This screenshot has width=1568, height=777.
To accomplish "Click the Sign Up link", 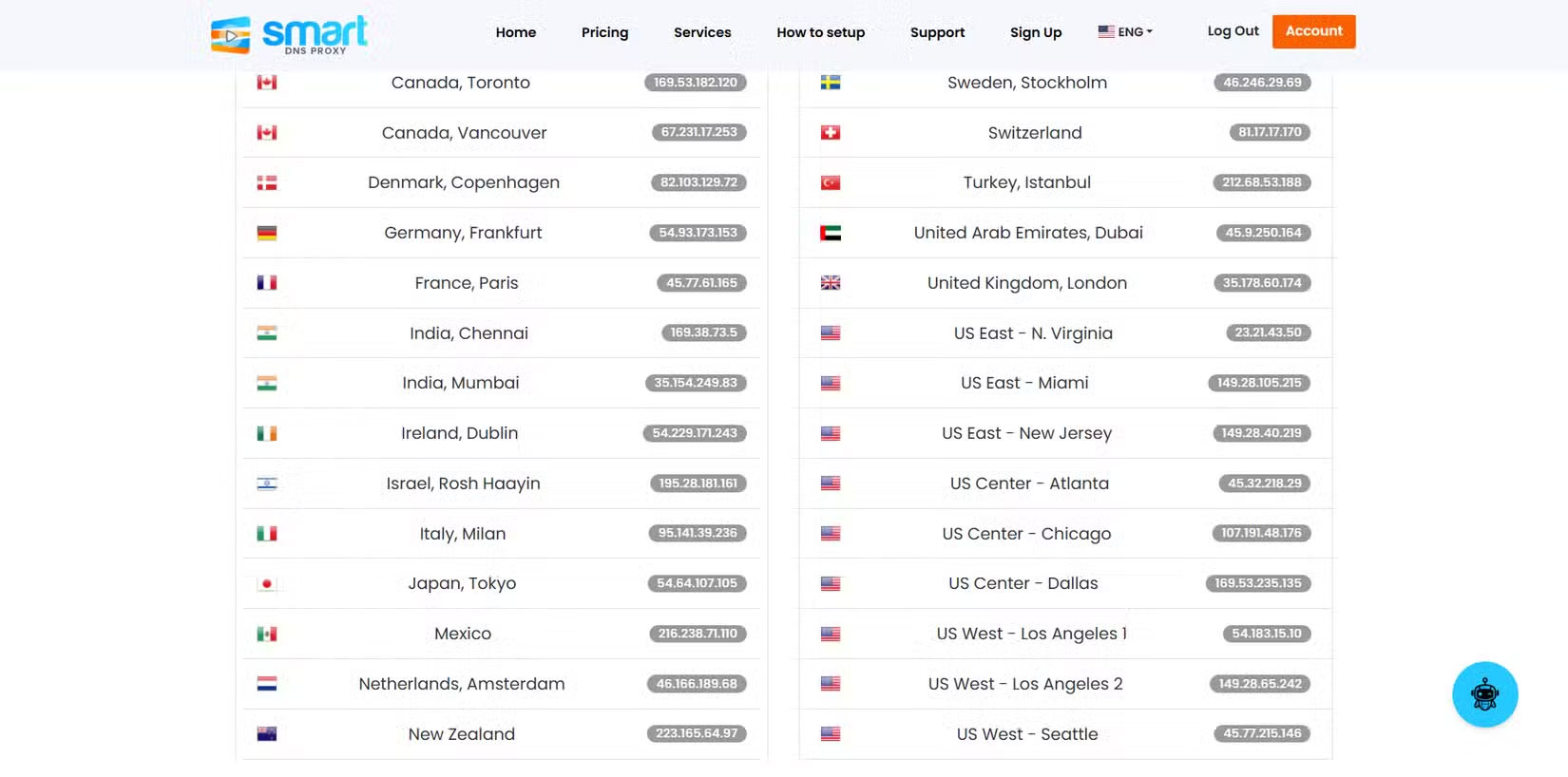I will (1035, 32).
